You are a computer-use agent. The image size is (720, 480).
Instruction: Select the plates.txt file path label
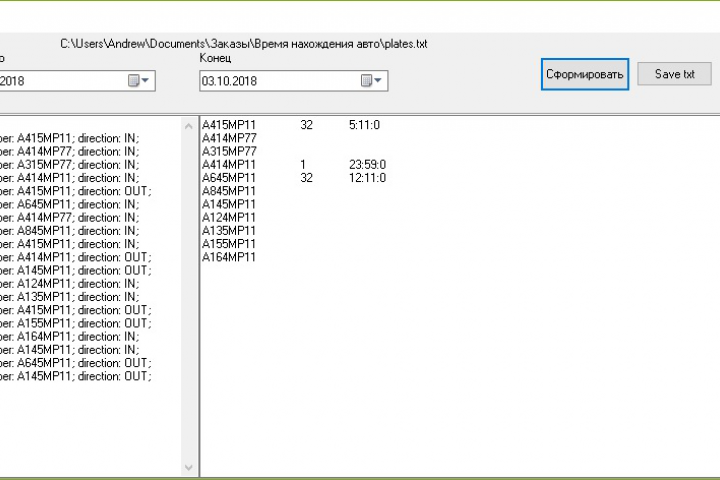click(x=244, y=44)
